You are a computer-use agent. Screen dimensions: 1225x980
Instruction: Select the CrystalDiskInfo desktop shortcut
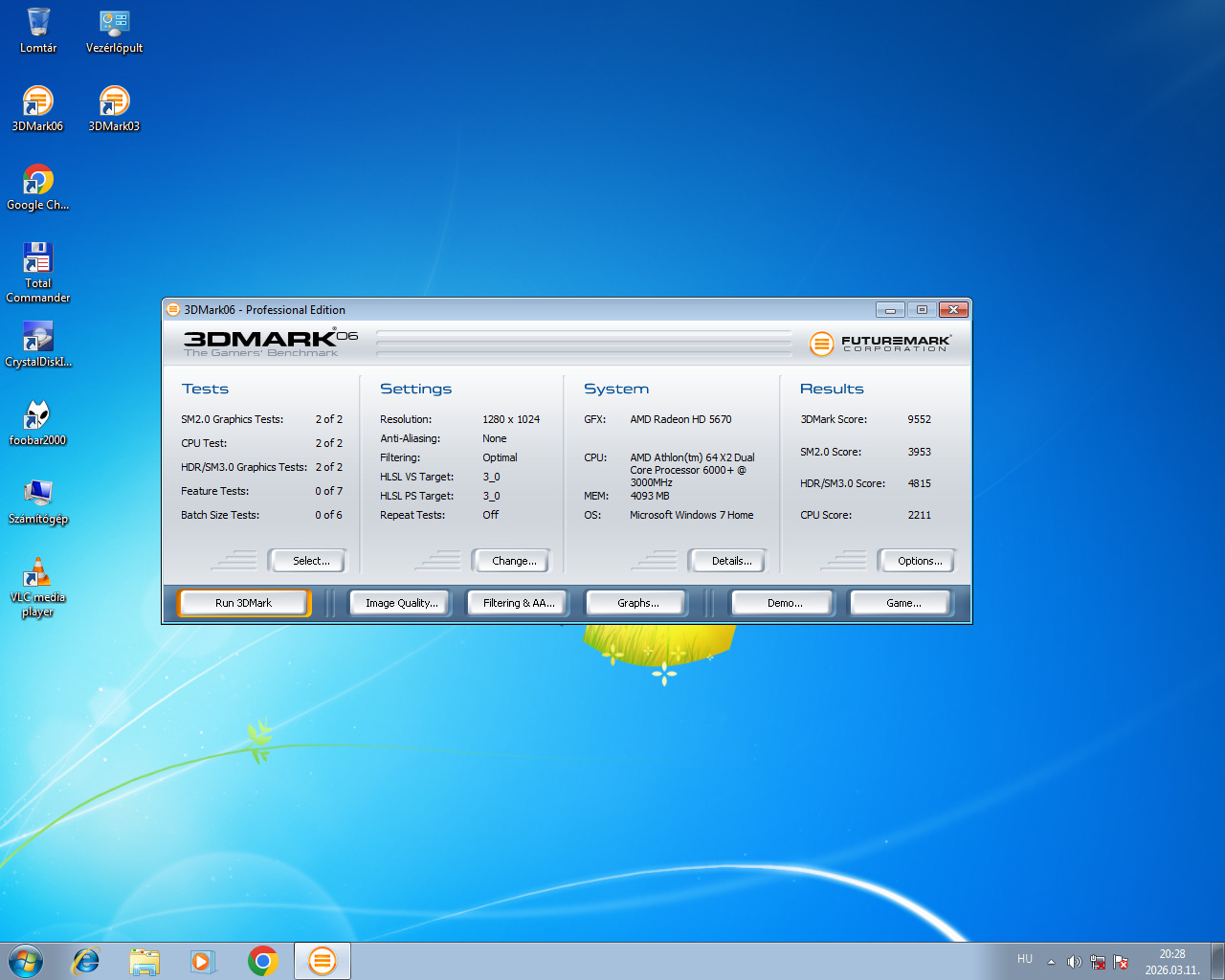tap(38, 345)
